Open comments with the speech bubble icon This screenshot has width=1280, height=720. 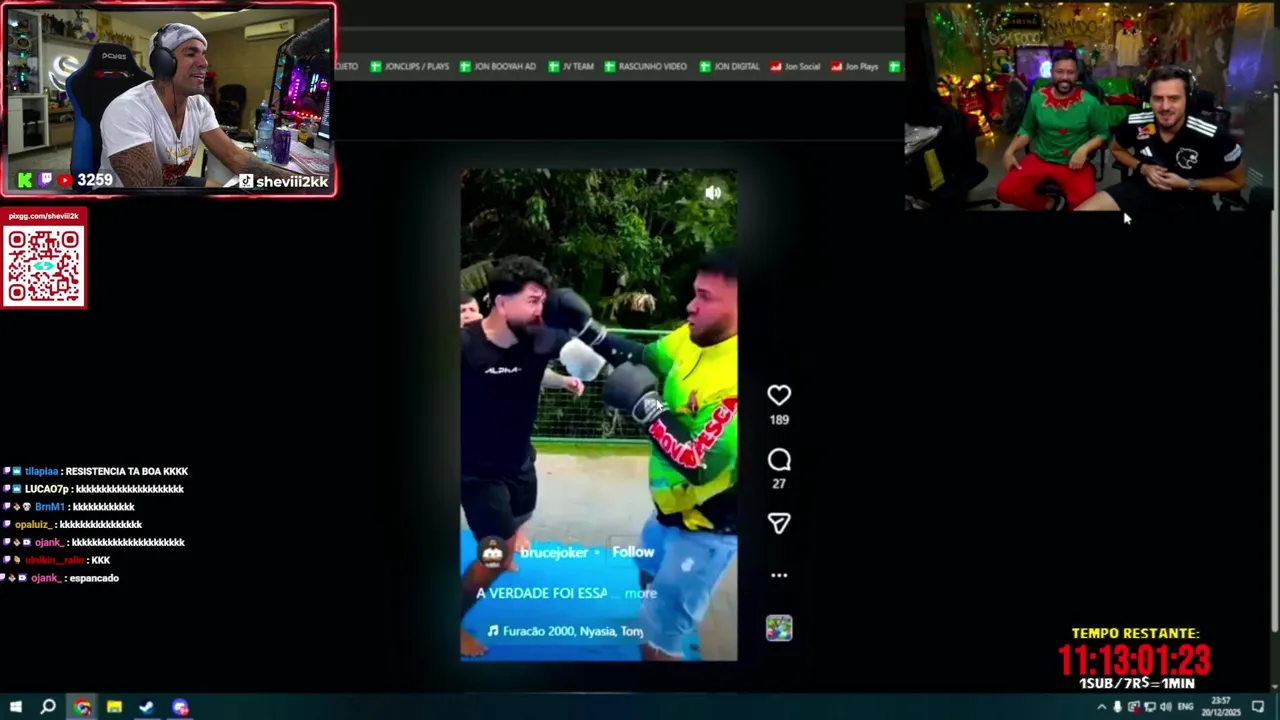pos(779,460)
